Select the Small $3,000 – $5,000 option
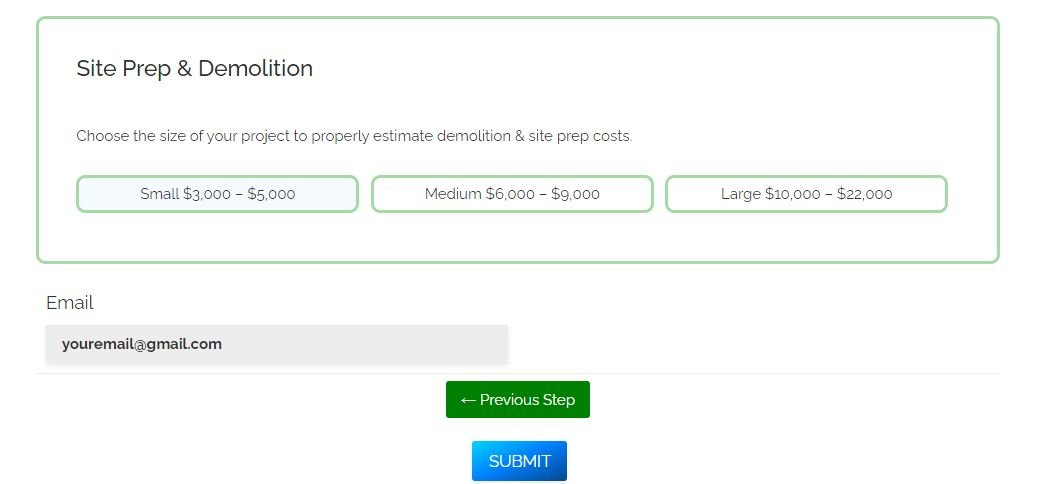The image size is (1059, 484). click(x=217, y=194)
